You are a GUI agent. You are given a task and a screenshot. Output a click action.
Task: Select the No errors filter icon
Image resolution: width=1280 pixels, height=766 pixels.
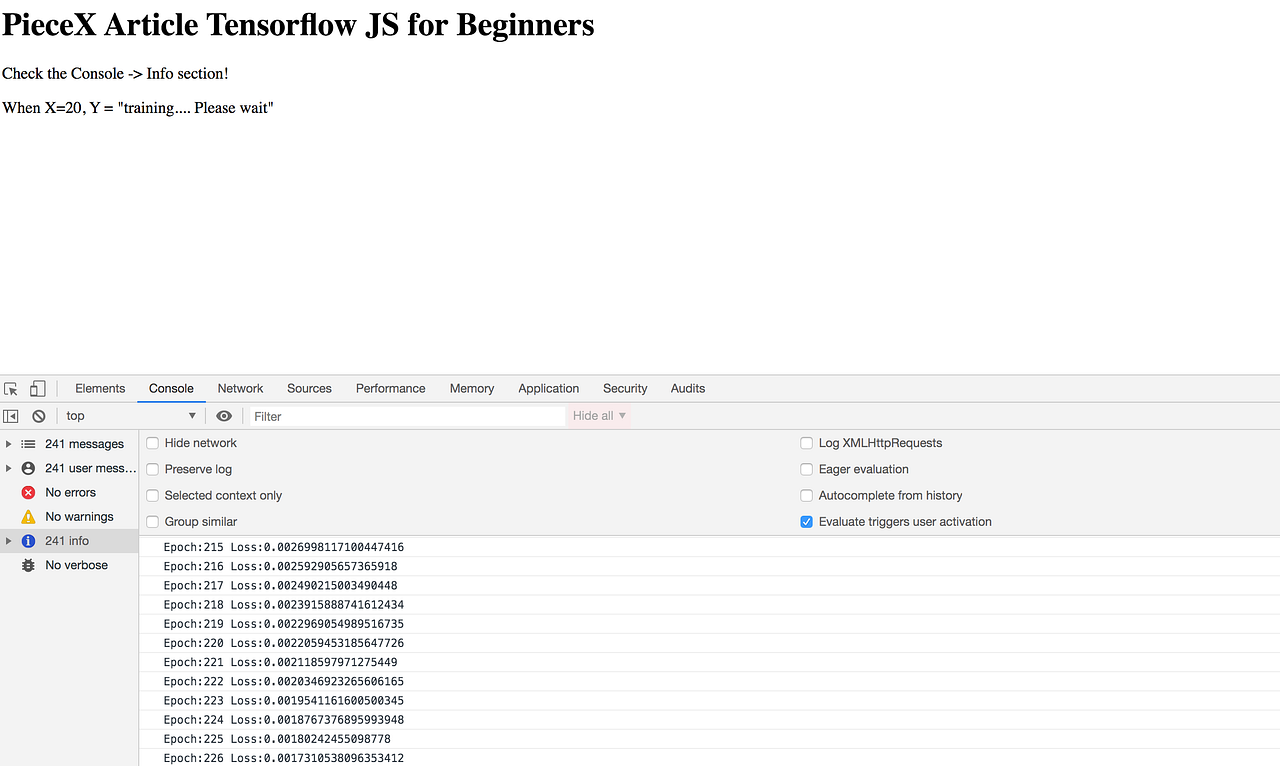[x=28, y=492]
